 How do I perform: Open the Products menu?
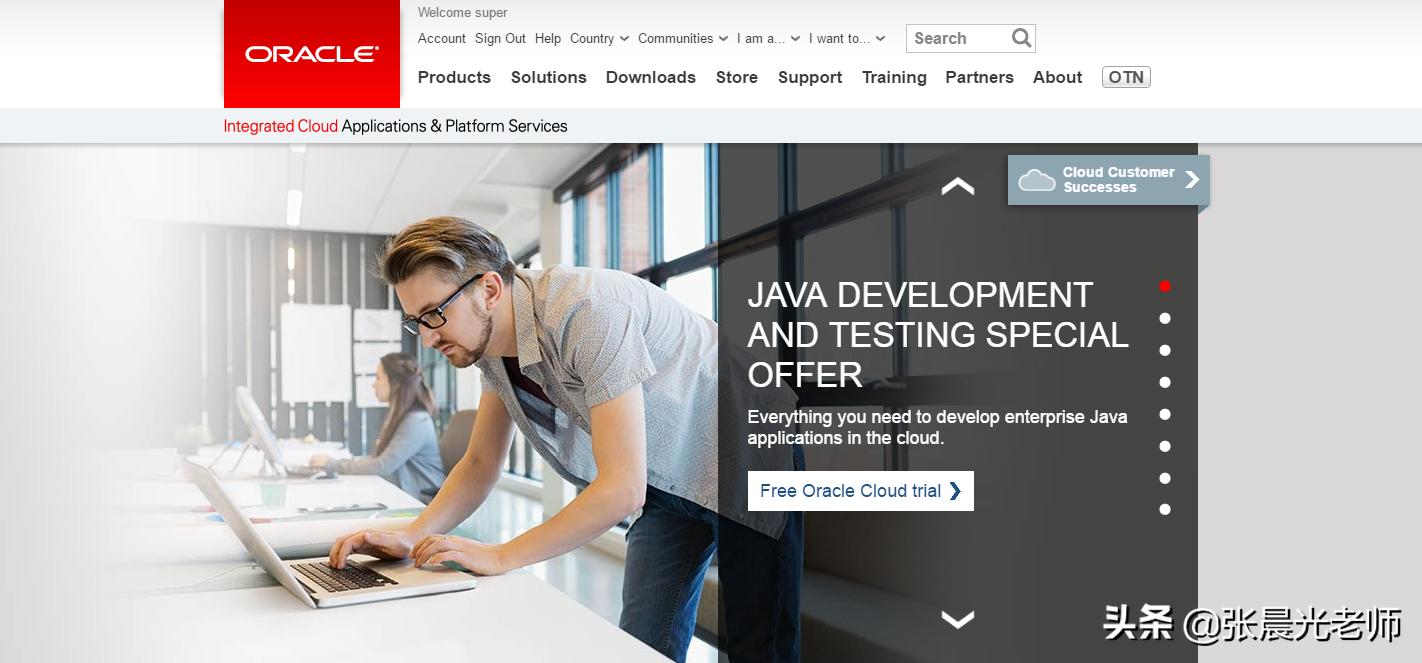pyautogui.click(x=454, y=77)
